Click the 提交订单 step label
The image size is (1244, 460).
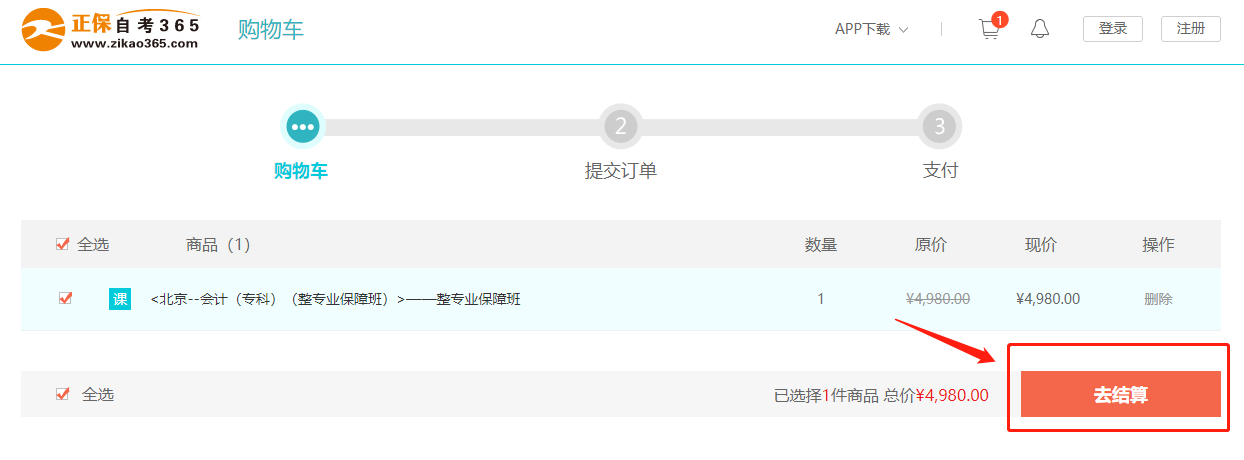coord(620,171)
